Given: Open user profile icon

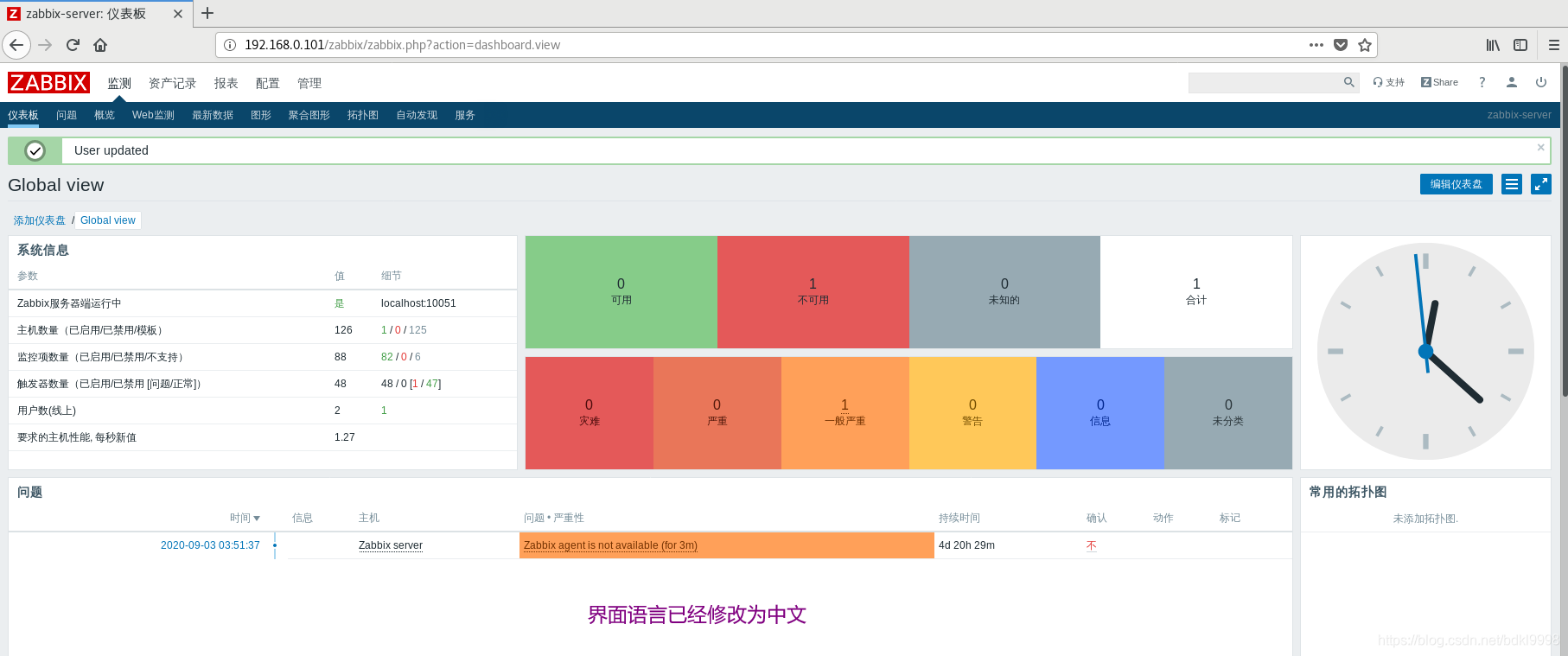Looking at the screenshot, I should click(1512, 82).
